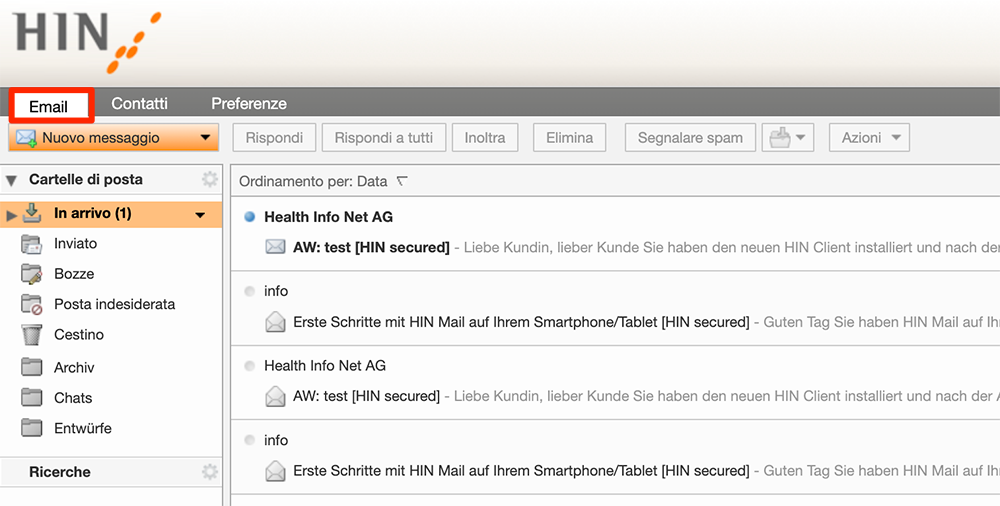Image resolution: width=1000 pixels, height=506 pixels.
Task: Open the Entwürfe folder
Action: click(82, 428)
